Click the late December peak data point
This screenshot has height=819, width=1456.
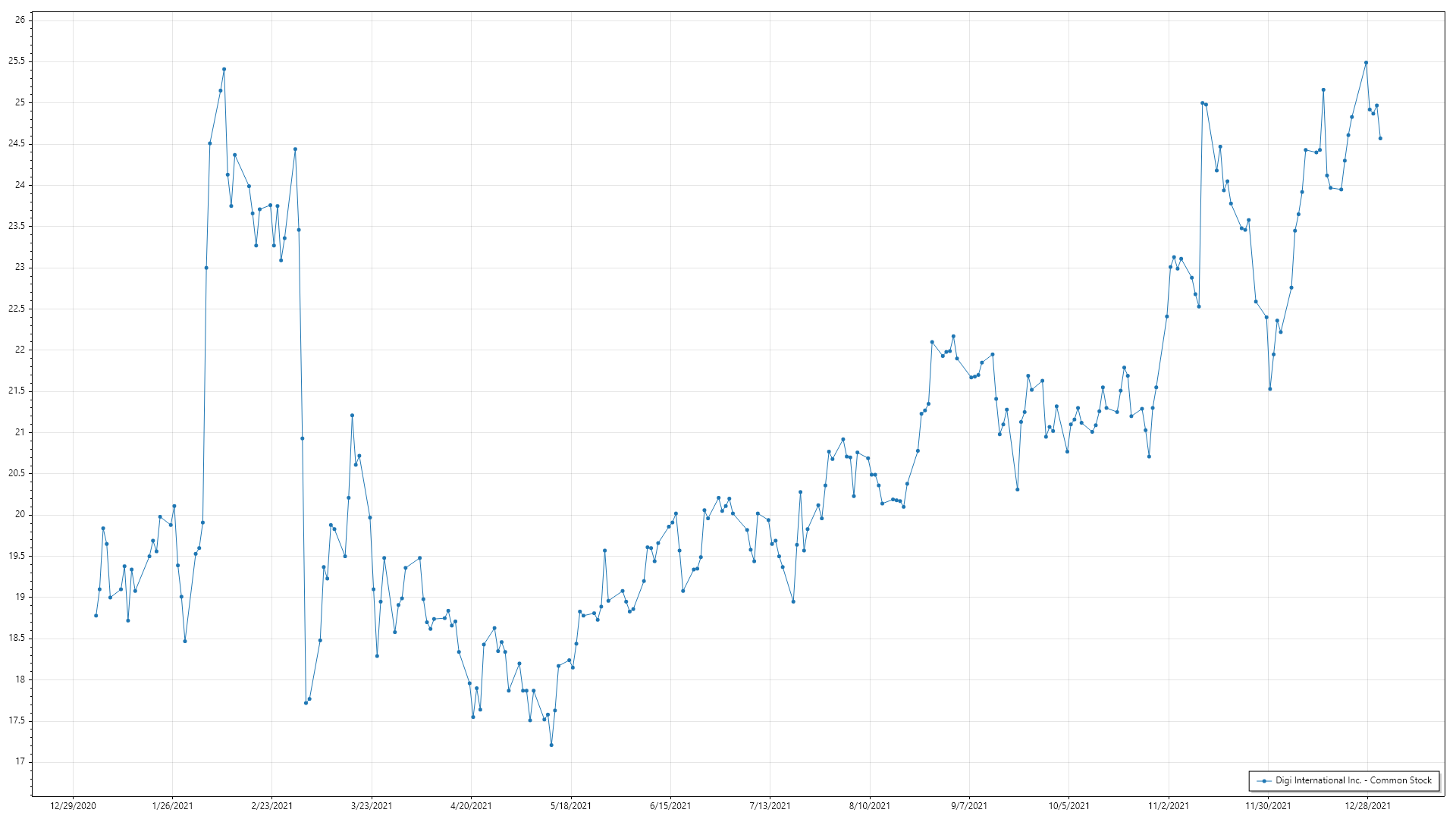coord(1366,63)
